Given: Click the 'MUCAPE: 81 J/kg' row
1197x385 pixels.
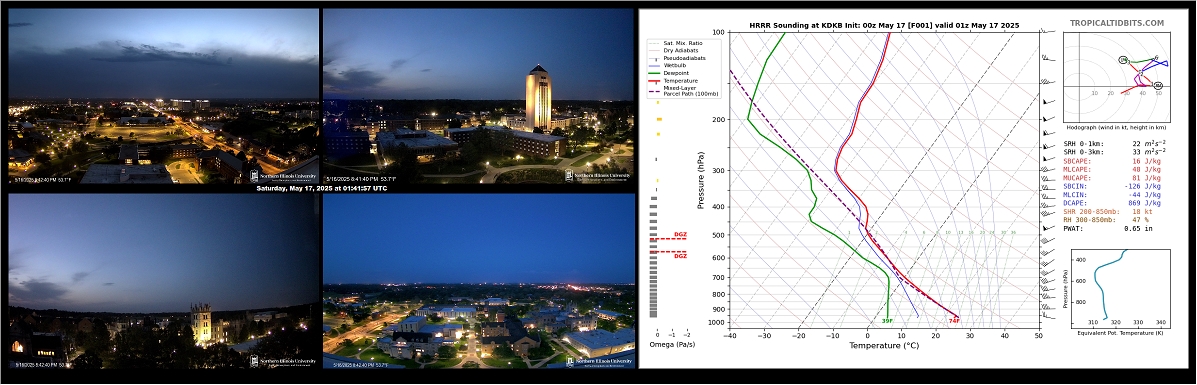Looking at the screenshot, I should [1113, 178].
